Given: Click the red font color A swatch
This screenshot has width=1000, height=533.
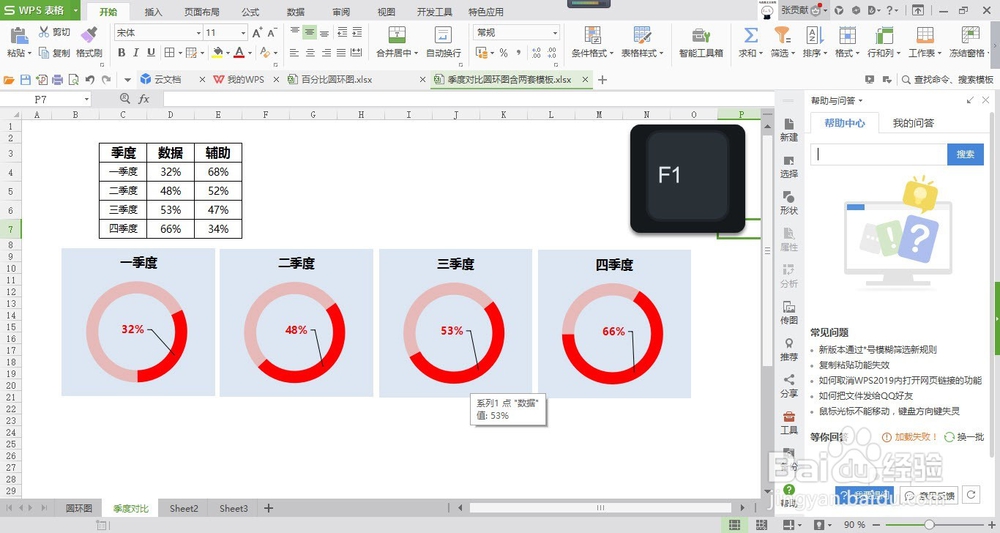Looking at the screenshot, I should [239, 53].
